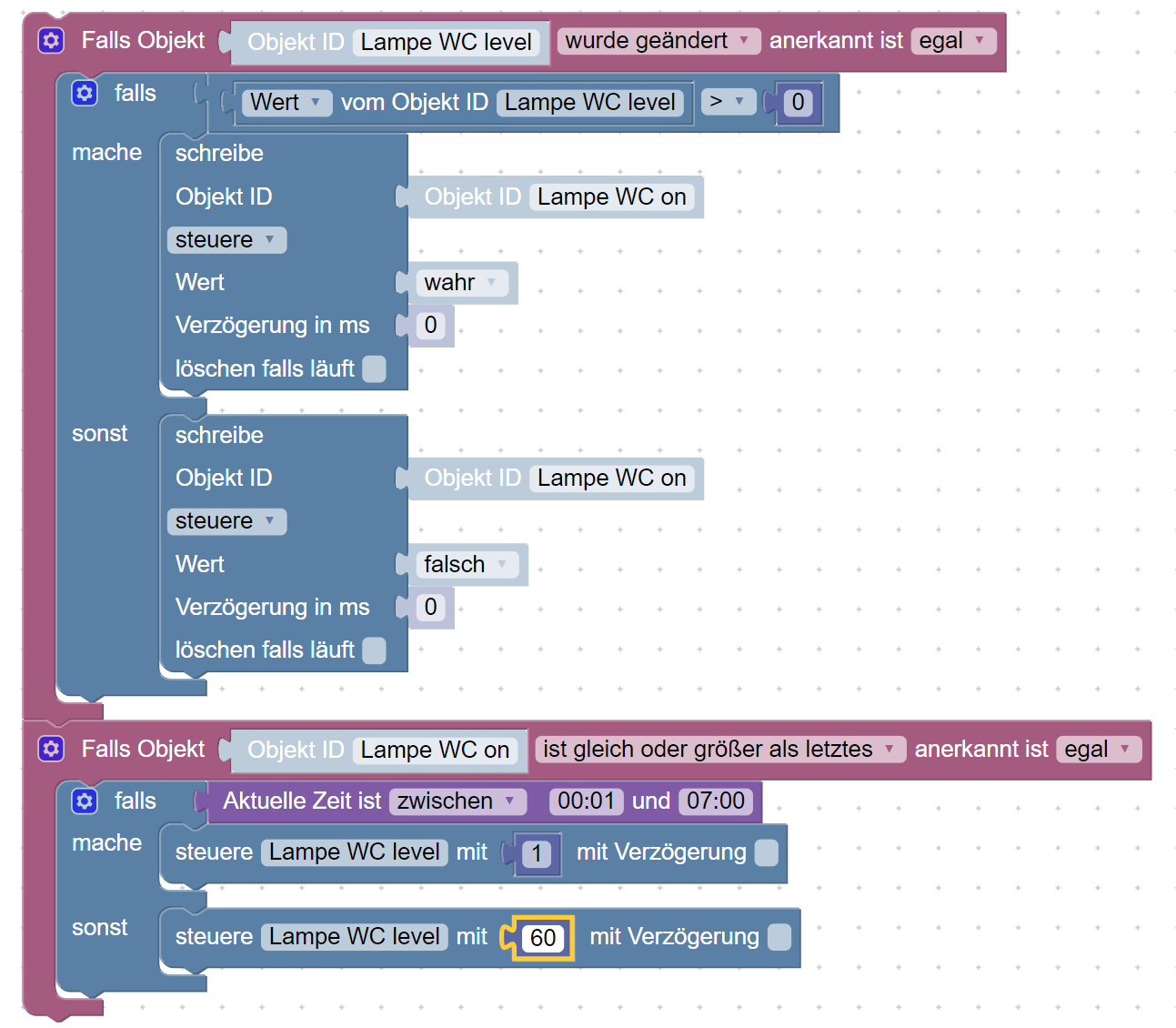This screenshot has width=1176, height=1028.
Task: Edit comparison number 0 field
Action: pyautogui.click(x=798, y=103)
